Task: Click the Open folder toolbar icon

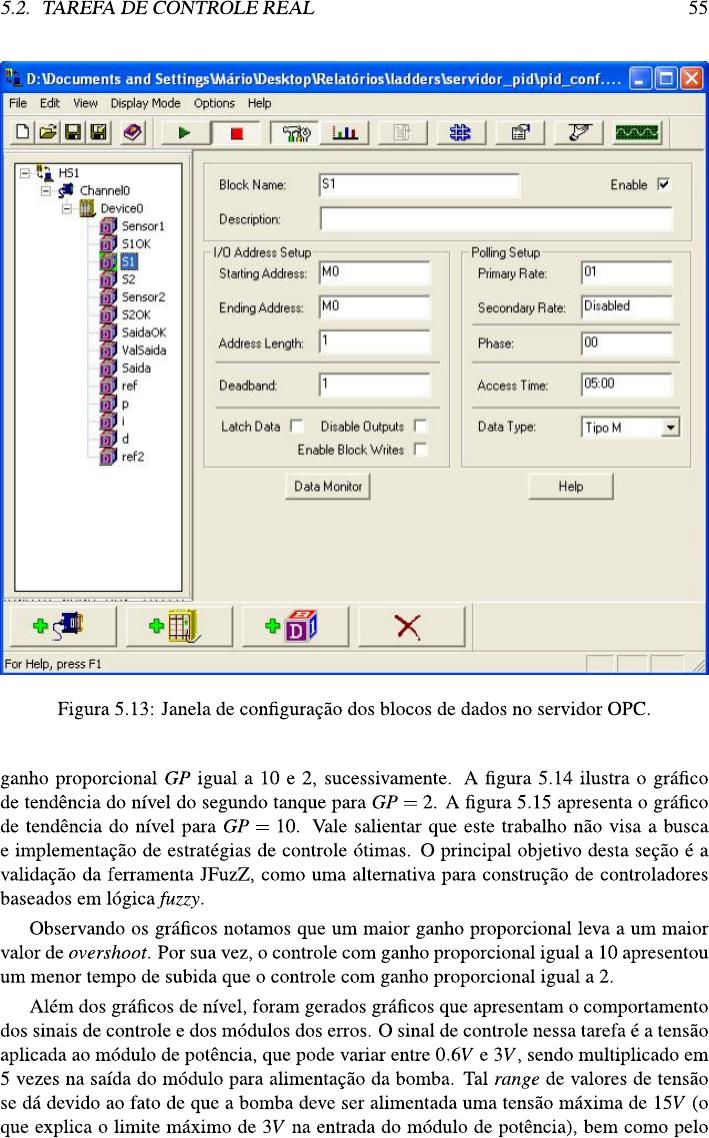Action: point(48,132)
